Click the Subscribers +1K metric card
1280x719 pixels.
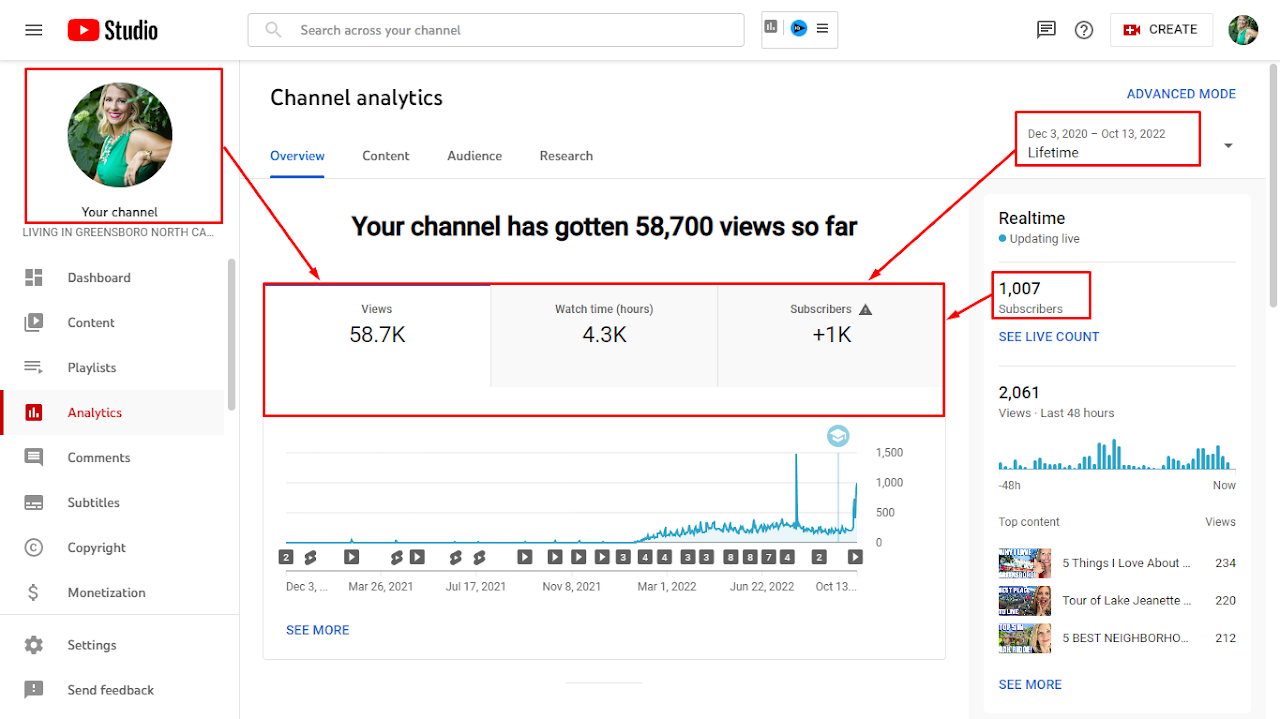[831, 335]
